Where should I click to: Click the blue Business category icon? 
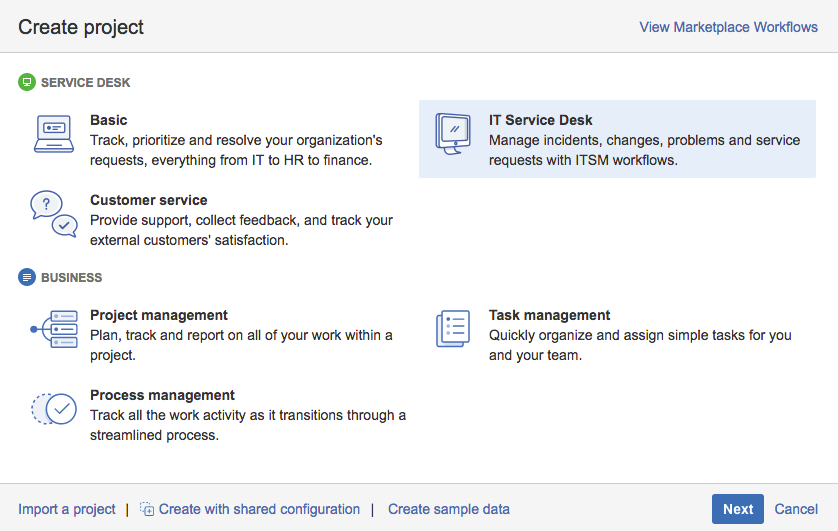27,277
